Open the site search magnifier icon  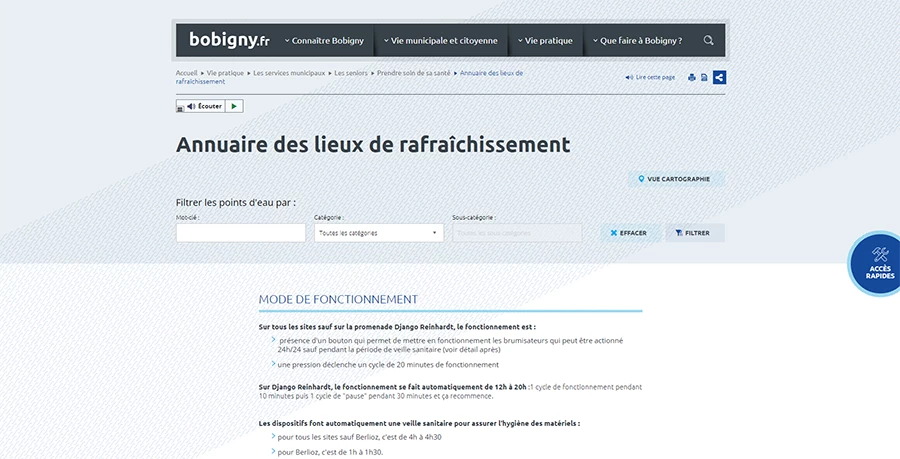(x=708, y=40)
